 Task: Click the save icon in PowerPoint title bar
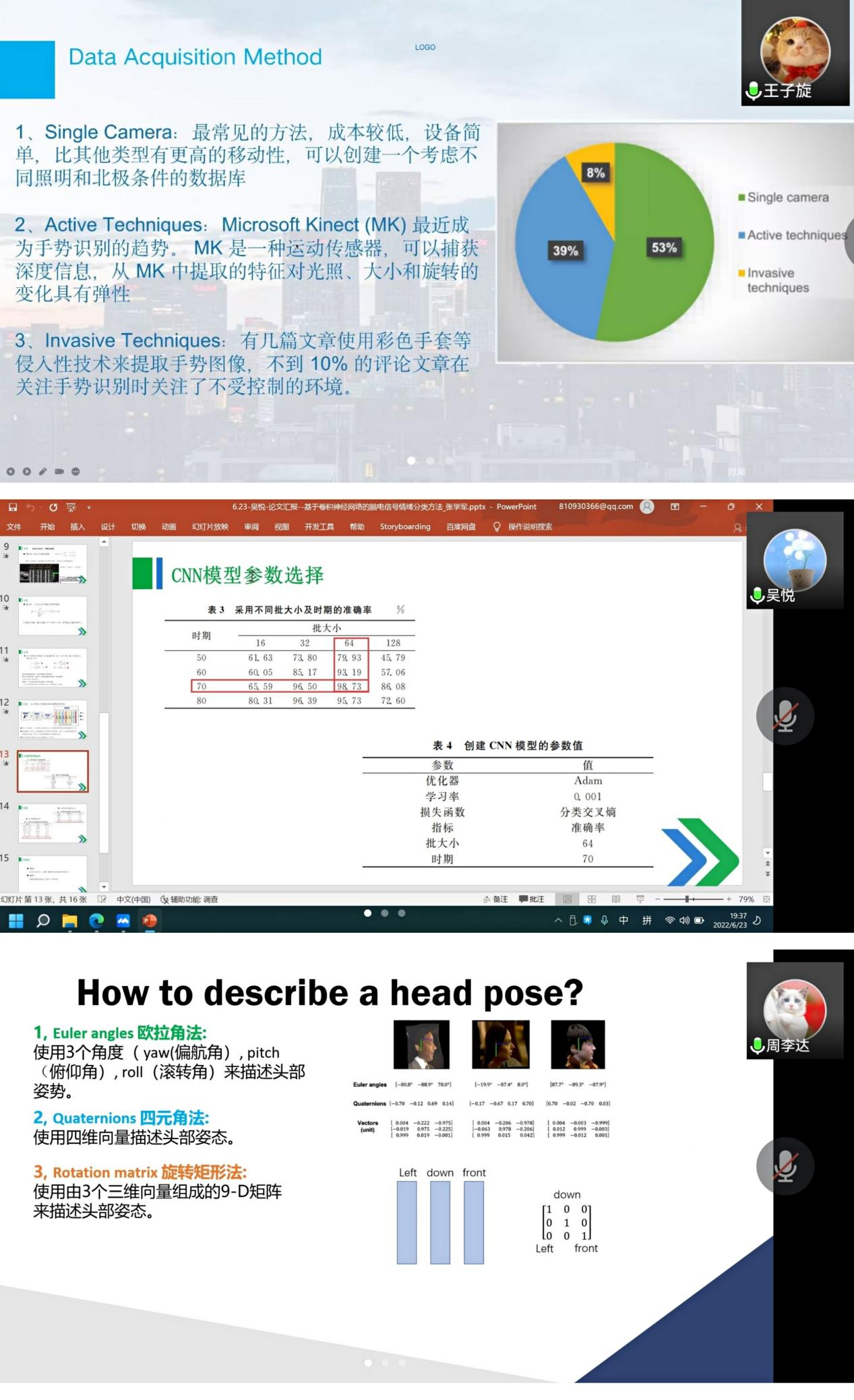(x=13, y=507)
